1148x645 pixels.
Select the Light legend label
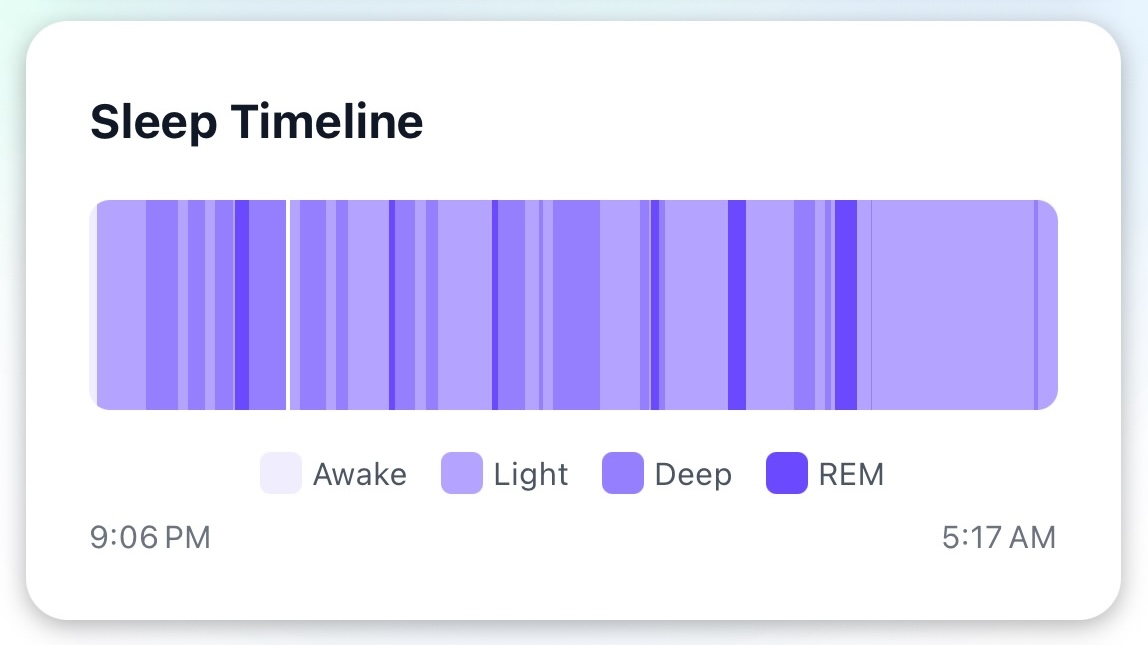tap(531, 474)
